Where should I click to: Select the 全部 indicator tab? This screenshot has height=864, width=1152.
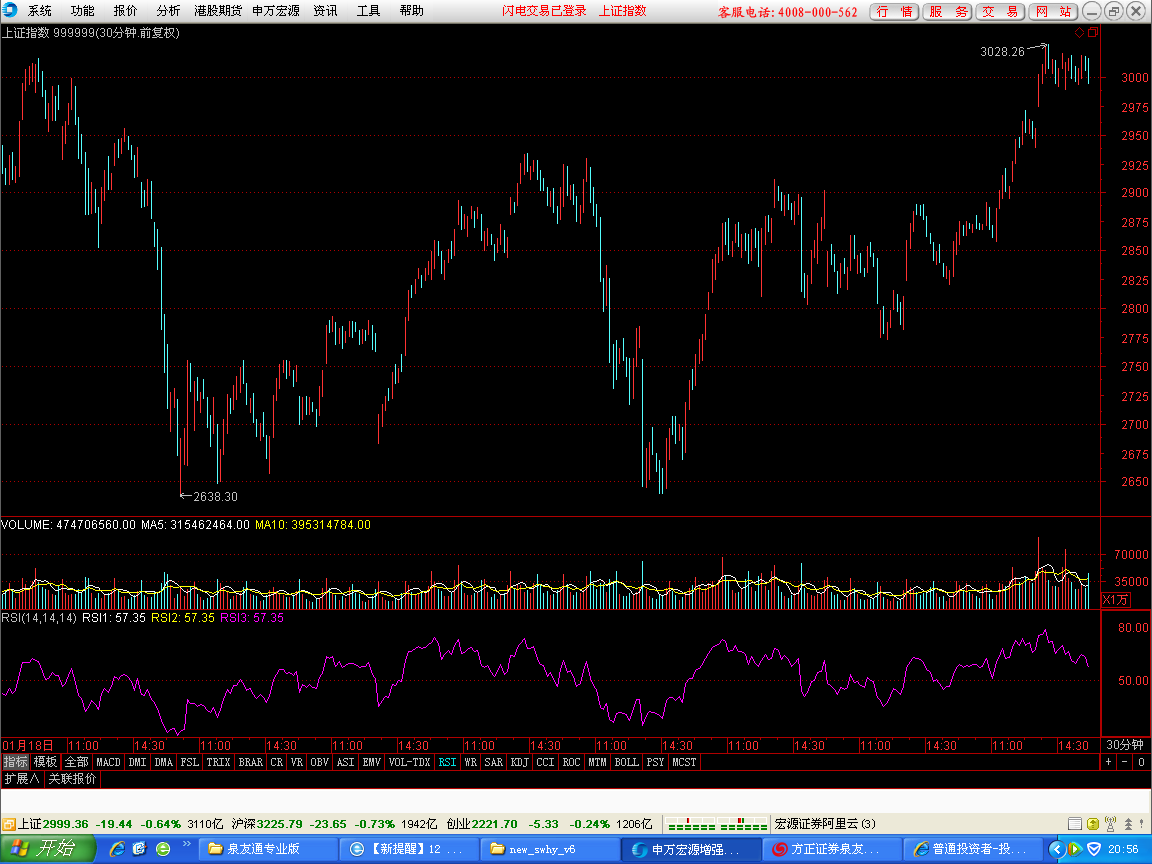tap(76, 762)
